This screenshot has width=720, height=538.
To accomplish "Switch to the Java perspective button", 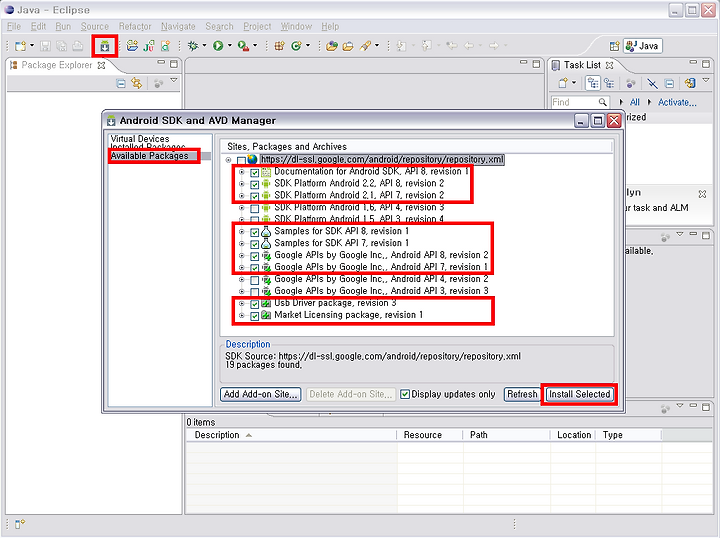I will (x=642, y=46).
